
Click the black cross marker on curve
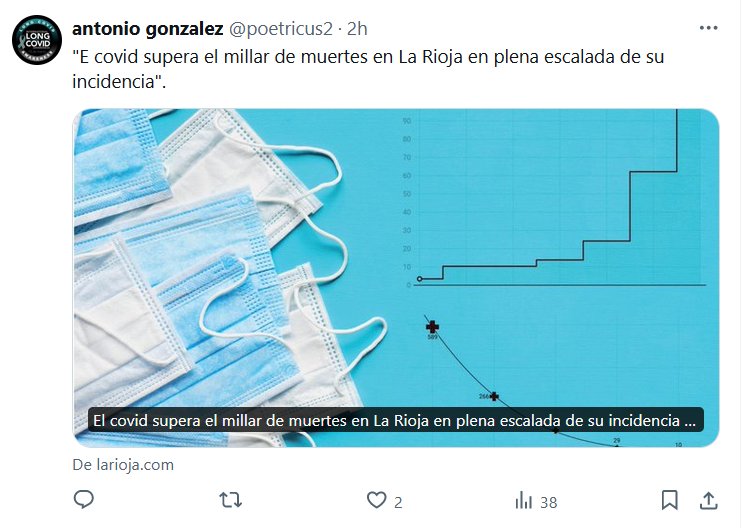point(432,327)
